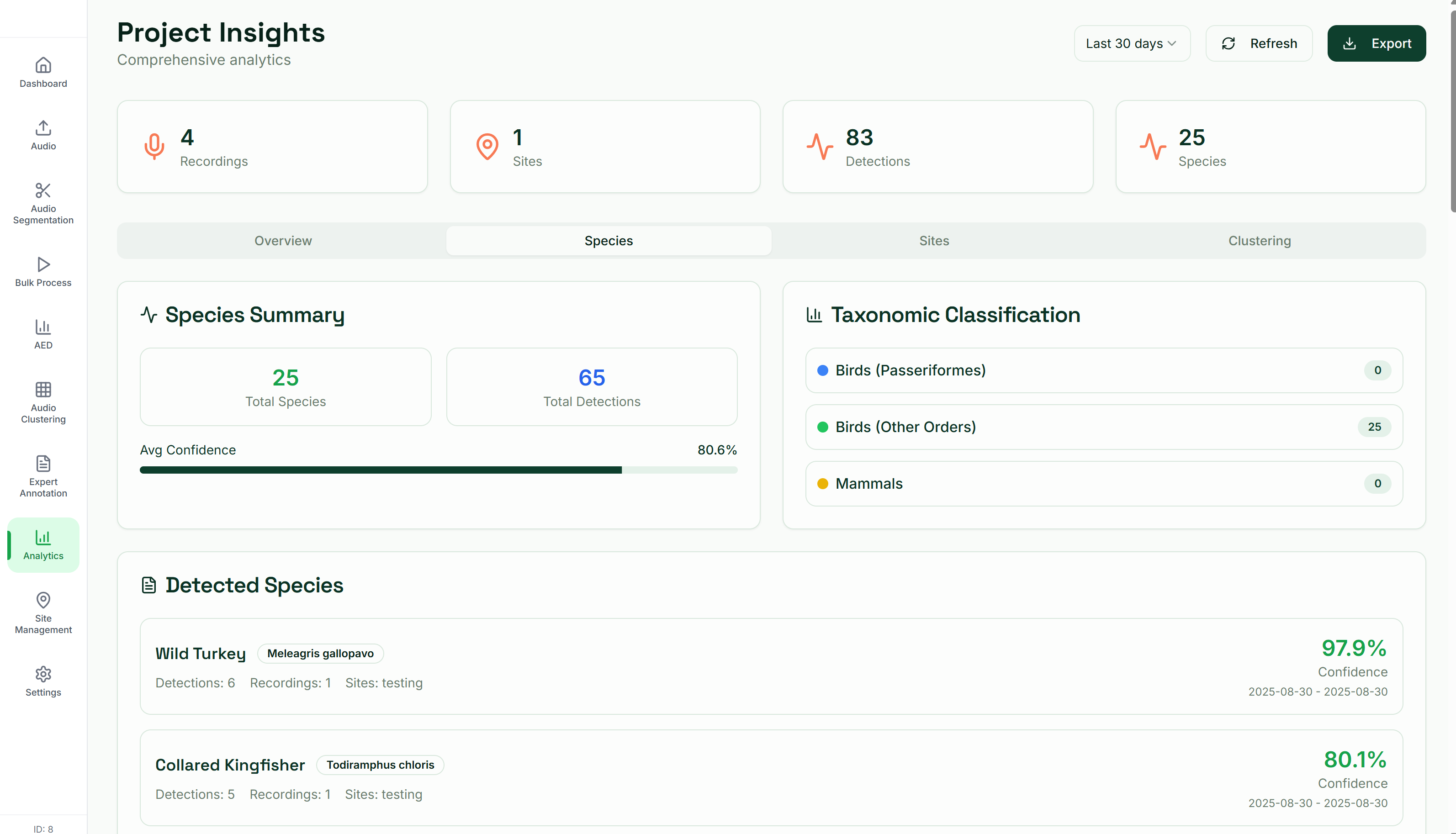Viewport: 1456px width, 834px height.
Task: Expand the Last 30 days dropdown
Action: (1131, 43)
